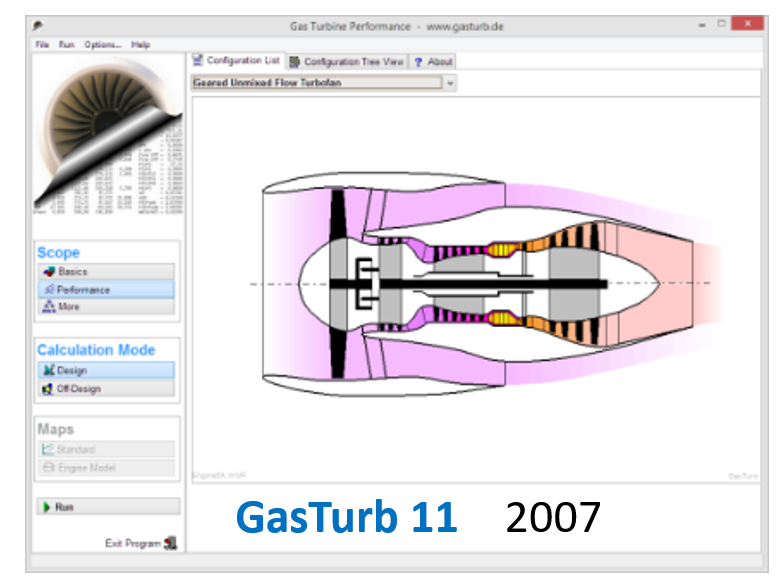Minimize the Gas Turbine Performance window
Screen dimensions: 784x586
click(x=702, y=24)
